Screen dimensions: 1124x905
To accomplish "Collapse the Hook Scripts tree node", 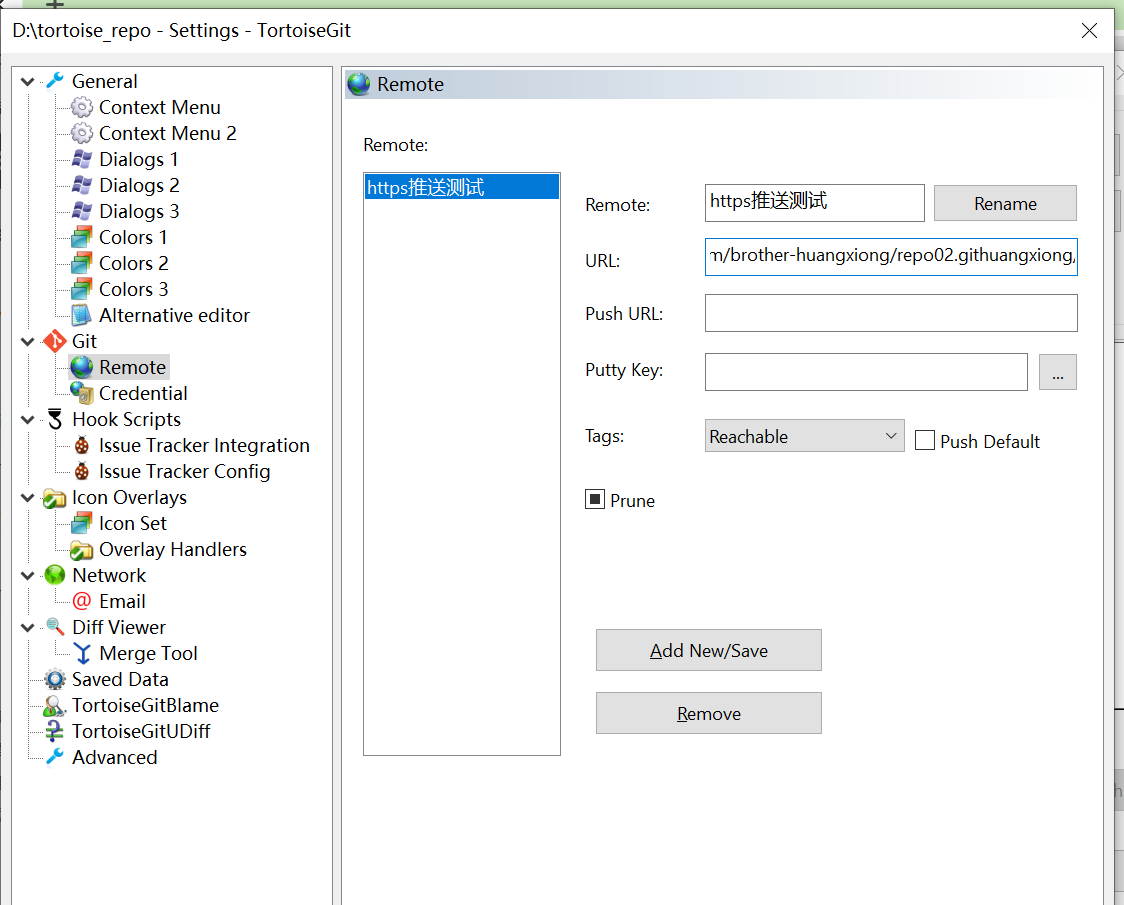I will pyautogui.click(x=27, y=420).
